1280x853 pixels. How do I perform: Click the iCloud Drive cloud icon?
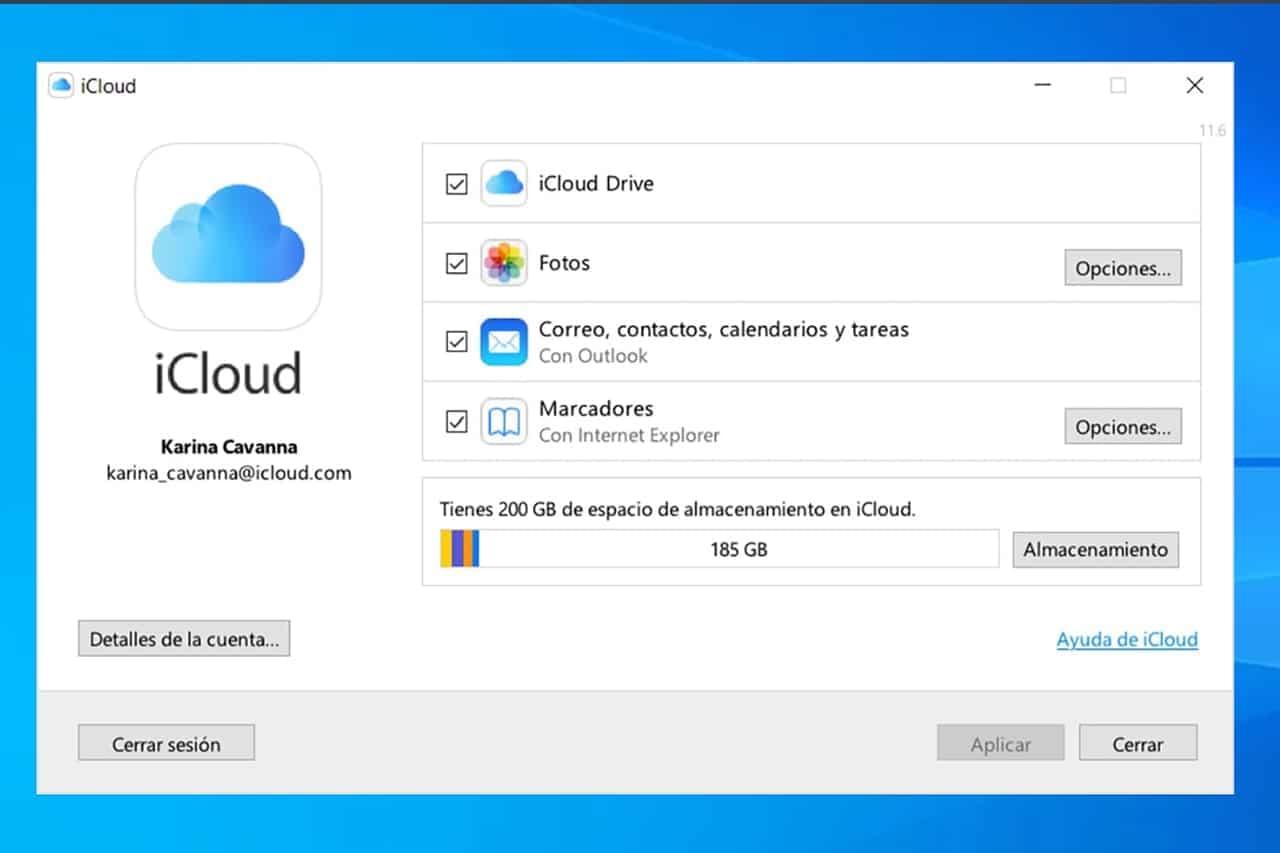pos(504,184)
